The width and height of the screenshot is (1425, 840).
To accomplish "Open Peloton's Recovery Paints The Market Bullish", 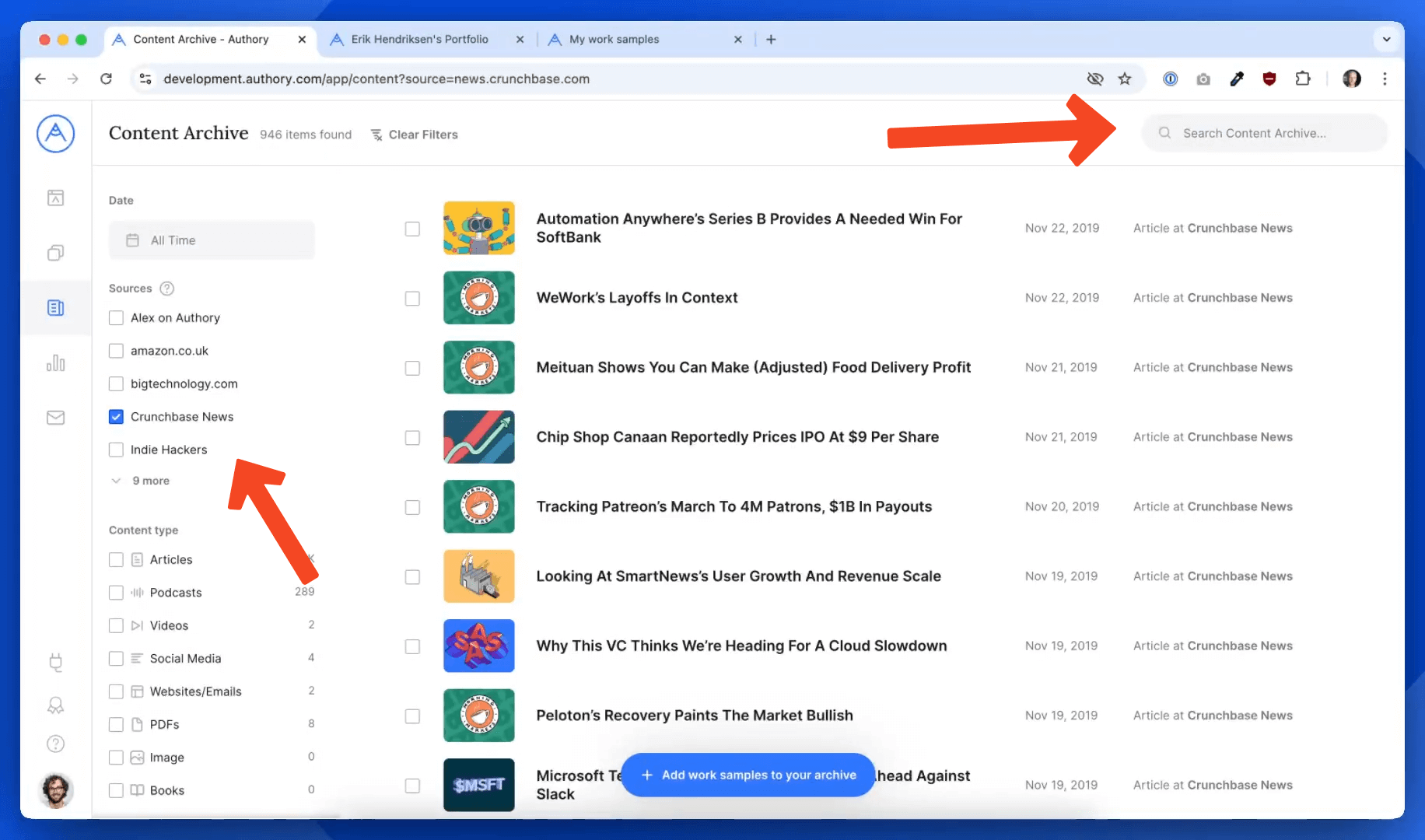I will point(695,716).
